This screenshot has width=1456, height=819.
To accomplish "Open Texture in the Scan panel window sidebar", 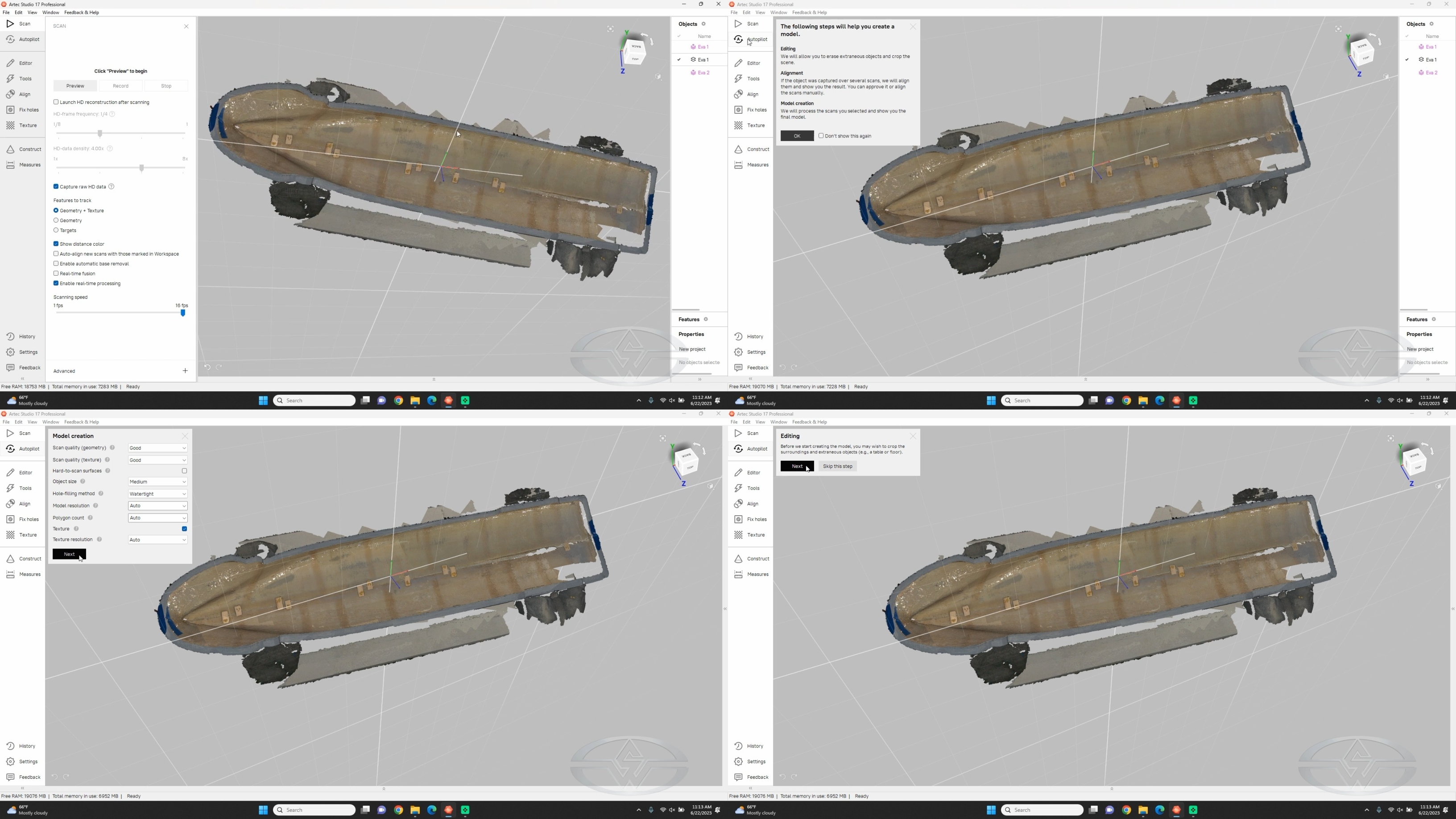I will pyautogui.click(x=21, y=125).
